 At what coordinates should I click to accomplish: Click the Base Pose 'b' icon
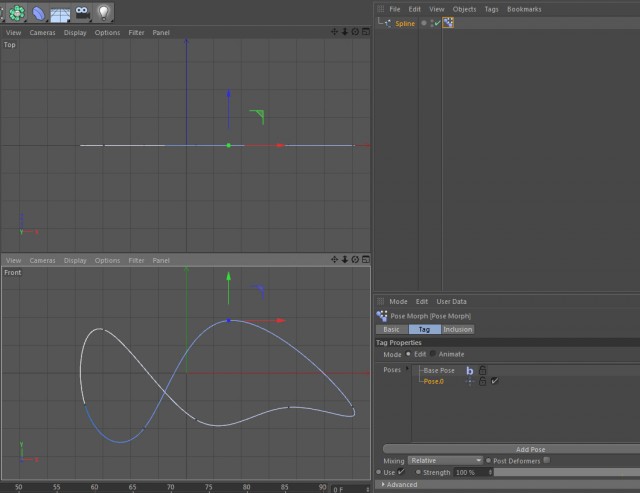470,371
